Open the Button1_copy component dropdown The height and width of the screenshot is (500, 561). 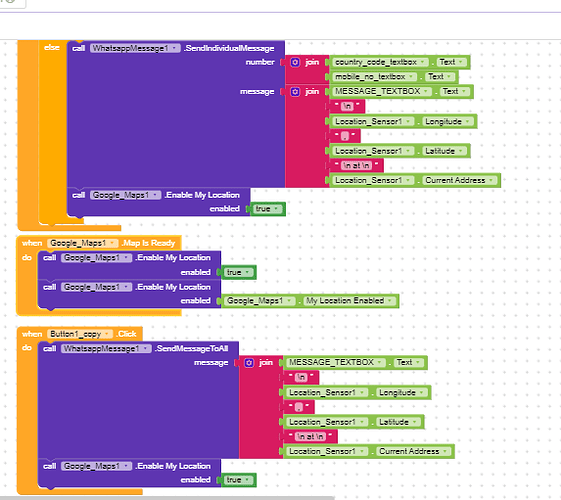pyautogui.click(x=79, y=334)
